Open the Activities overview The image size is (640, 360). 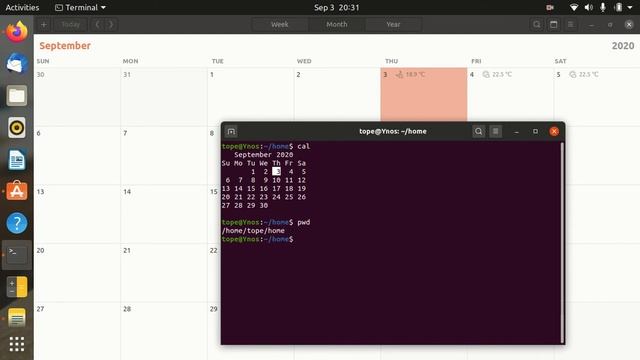(22, 7)
